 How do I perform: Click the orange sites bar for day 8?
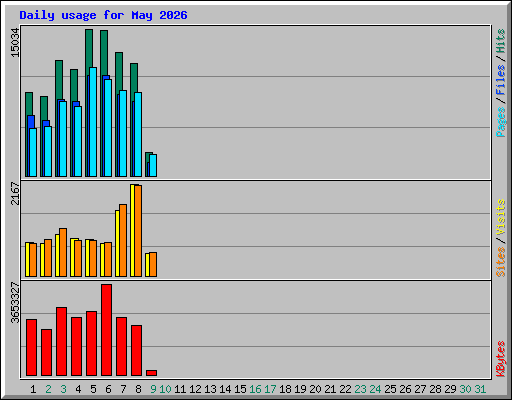tap(138, 231)
